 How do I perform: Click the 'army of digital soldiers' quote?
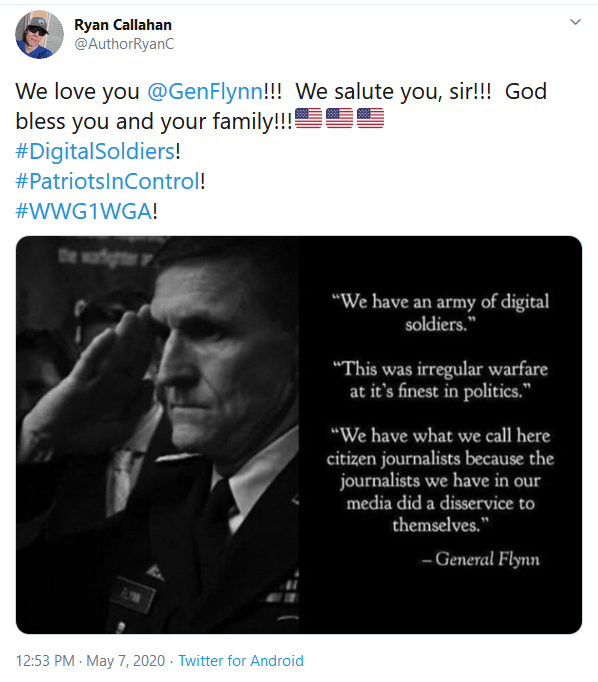[x=440, y=313]
